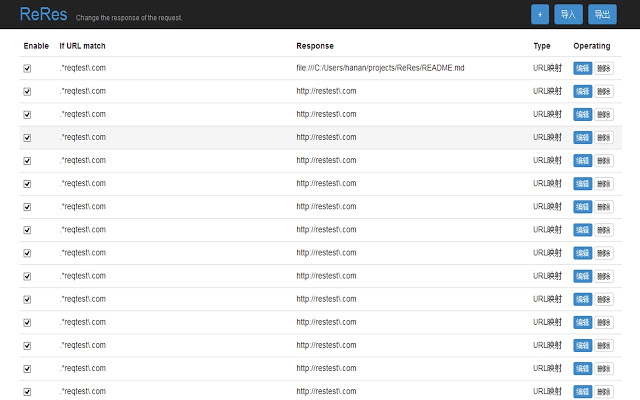Click 编辑 edit on the README.md rule
The height and width of the screenshot is (400, 640).
582,69
